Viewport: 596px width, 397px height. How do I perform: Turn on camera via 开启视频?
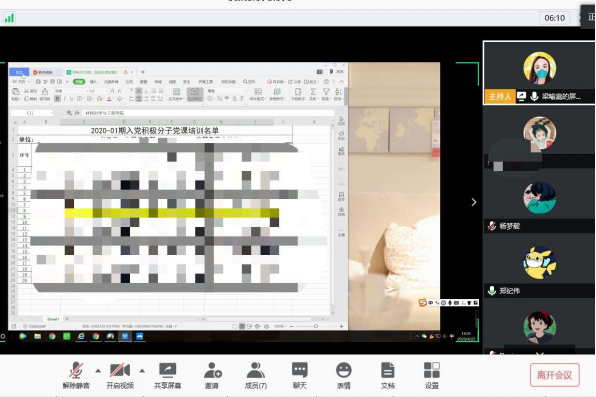(x=120, y=375)
